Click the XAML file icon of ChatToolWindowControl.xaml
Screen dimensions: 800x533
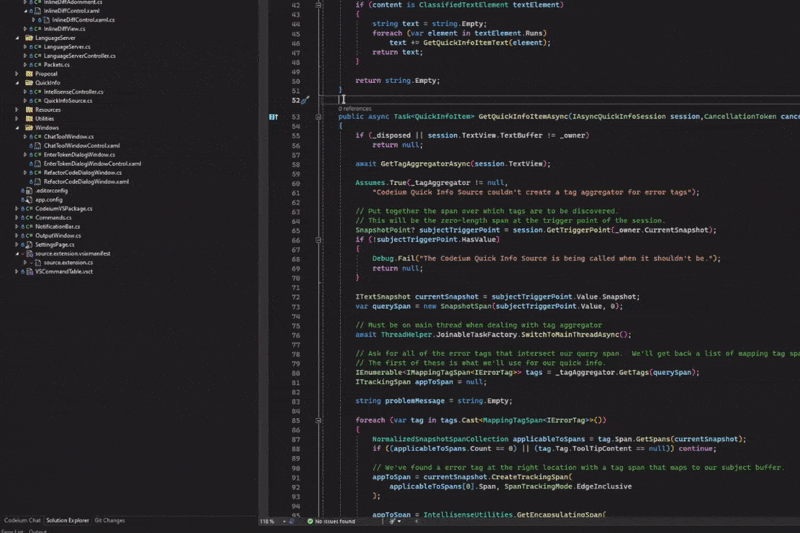(37, 145)
